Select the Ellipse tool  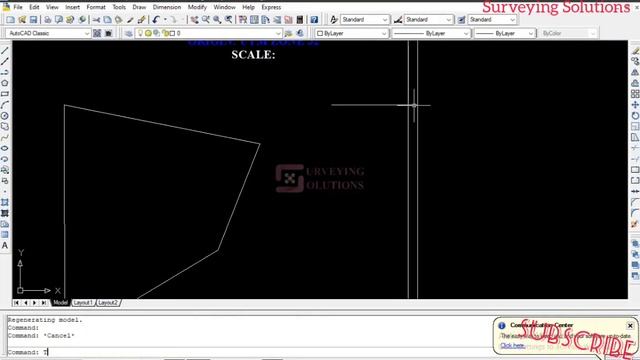coord(5,148)
